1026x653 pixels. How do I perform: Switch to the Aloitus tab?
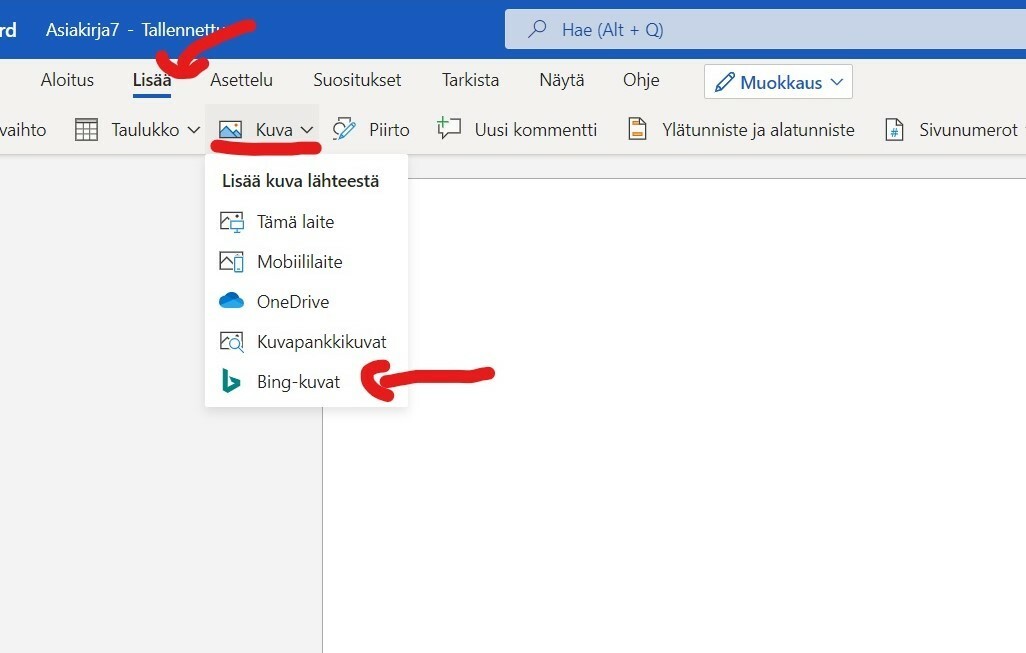(67, 80)
